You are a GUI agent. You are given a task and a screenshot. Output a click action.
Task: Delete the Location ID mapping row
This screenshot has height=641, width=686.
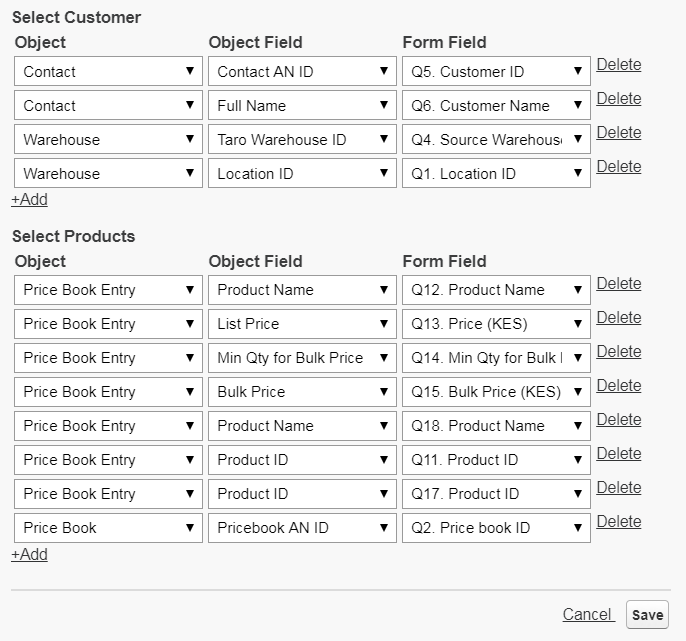click(619, 167)
